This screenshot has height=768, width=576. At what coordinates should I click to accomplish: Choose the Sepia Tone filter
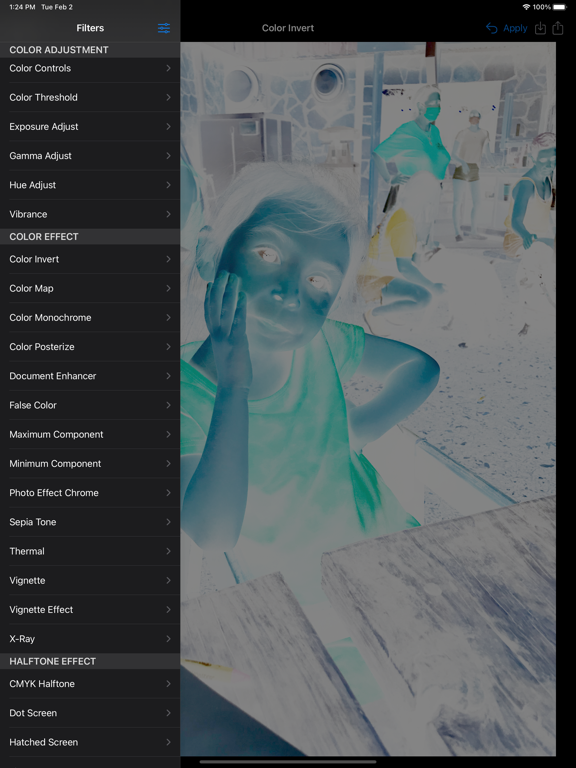coord(90,522)
